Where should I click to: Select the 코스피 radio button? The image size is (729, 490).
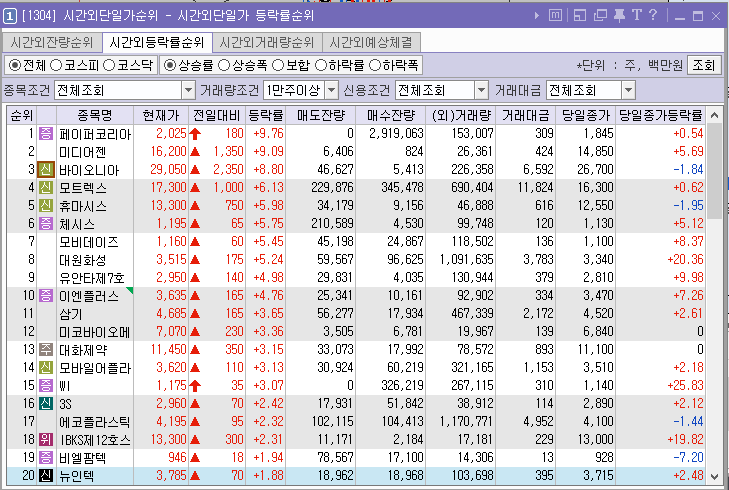(x=56, y=65)
